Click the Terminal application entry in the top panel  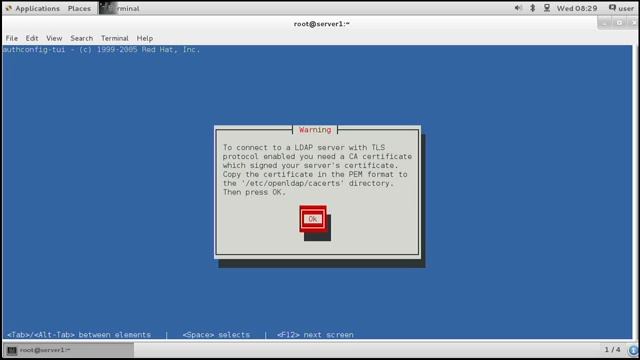coord(120,8)
